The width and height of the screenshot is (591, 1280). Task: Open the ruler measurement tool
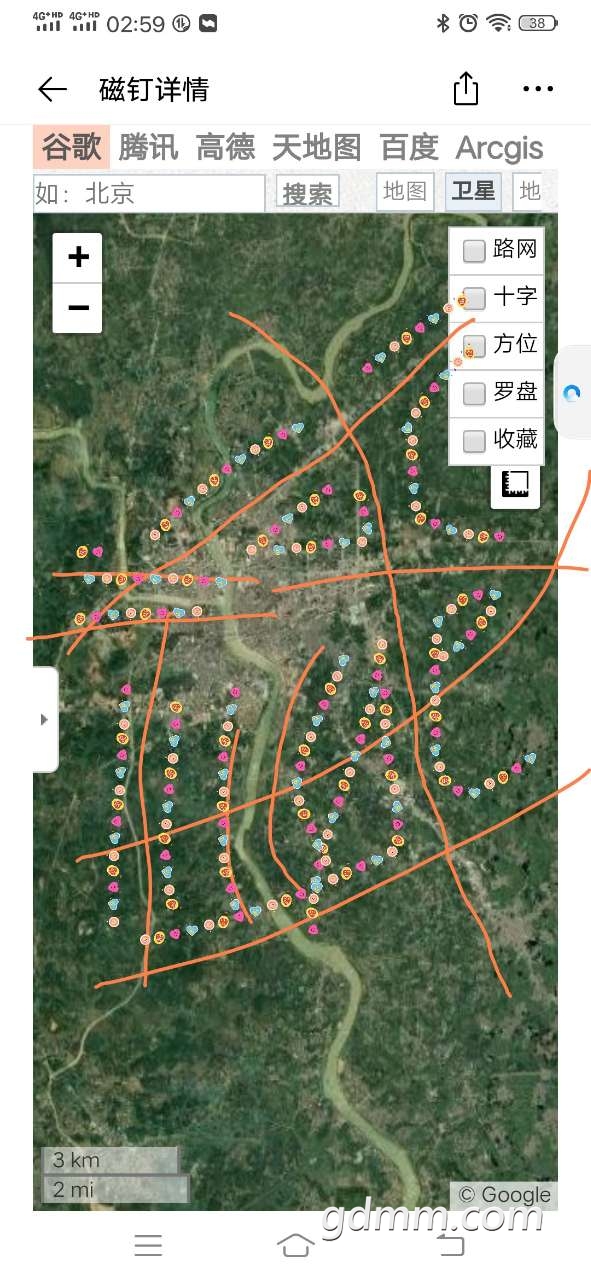(x=516, y=486)
